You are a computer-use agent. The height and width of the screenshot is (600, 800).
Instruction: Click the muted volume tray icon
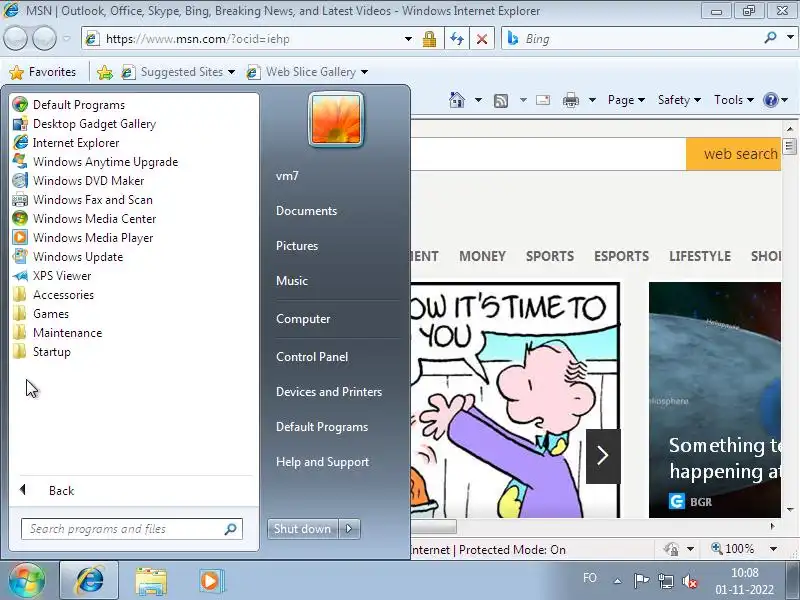[x=690, y=581]
